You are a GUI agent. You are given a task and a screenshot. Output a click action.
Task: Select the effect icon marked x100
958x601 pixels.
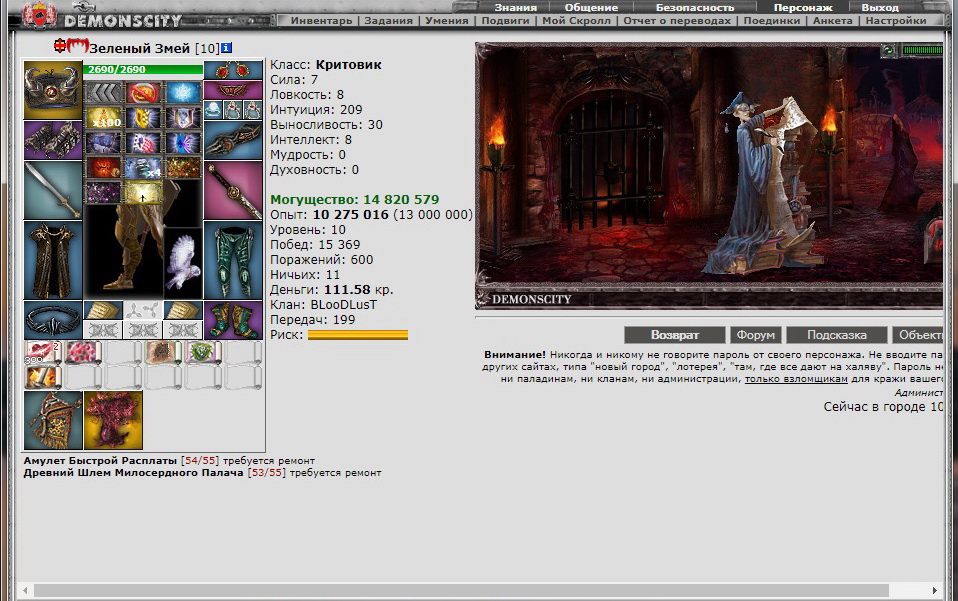tap(103, 117)
